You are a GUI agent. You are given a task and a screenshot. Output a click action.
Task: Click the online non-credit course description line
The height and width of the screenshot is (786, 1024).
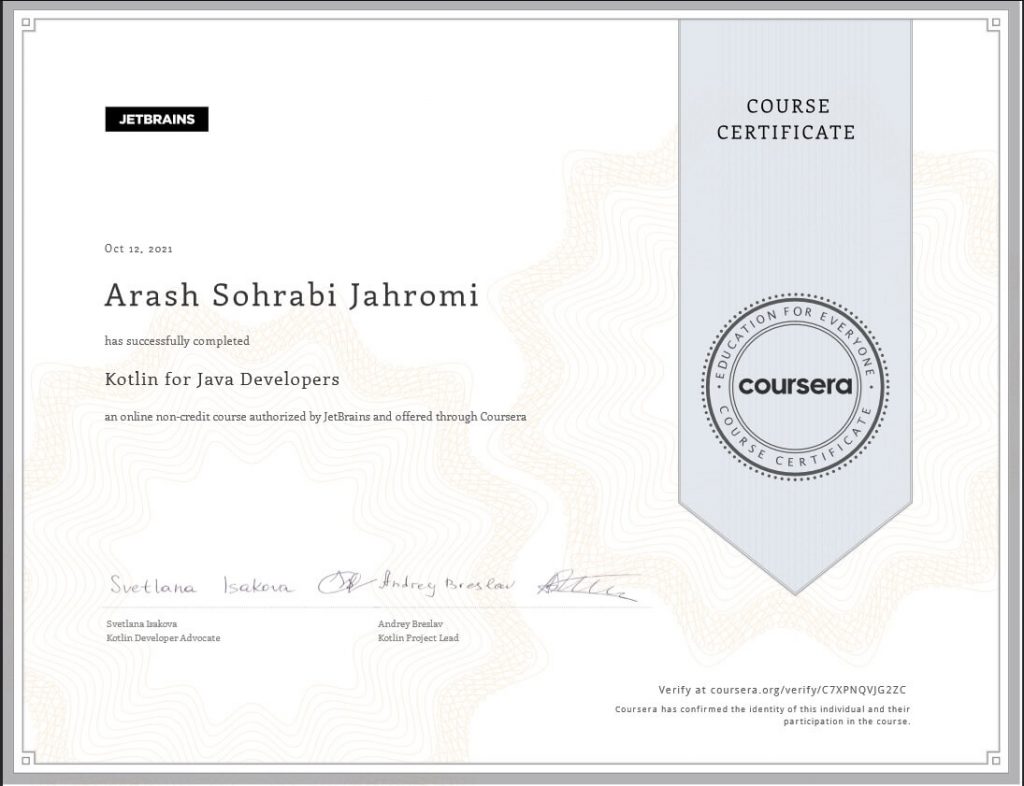315,417
